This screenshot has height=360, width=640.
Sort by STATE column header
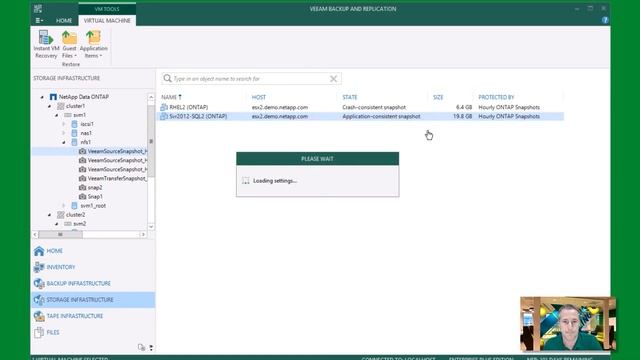point(350,97)
